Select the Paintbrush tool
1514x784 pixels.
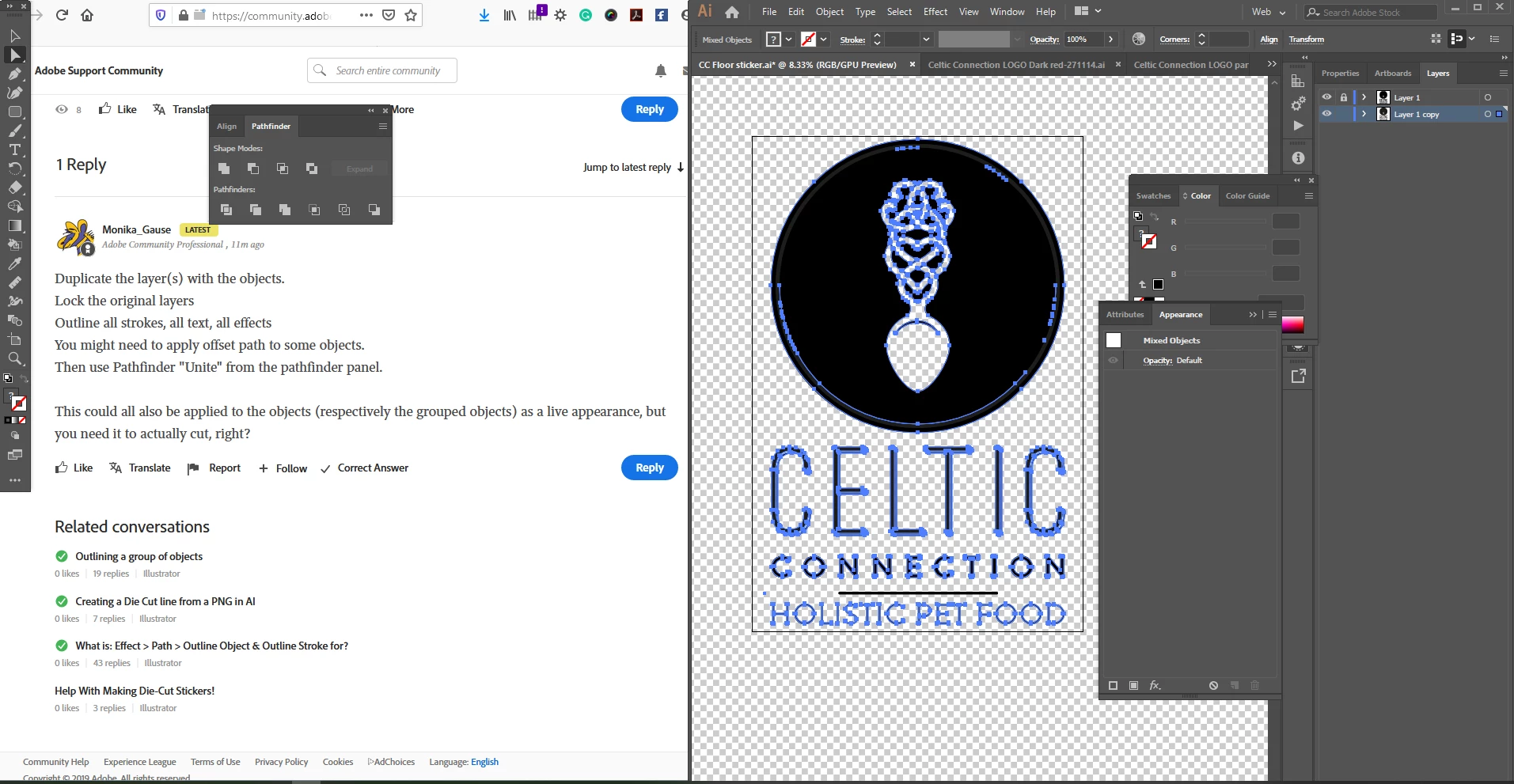click(x=15, y=131)
